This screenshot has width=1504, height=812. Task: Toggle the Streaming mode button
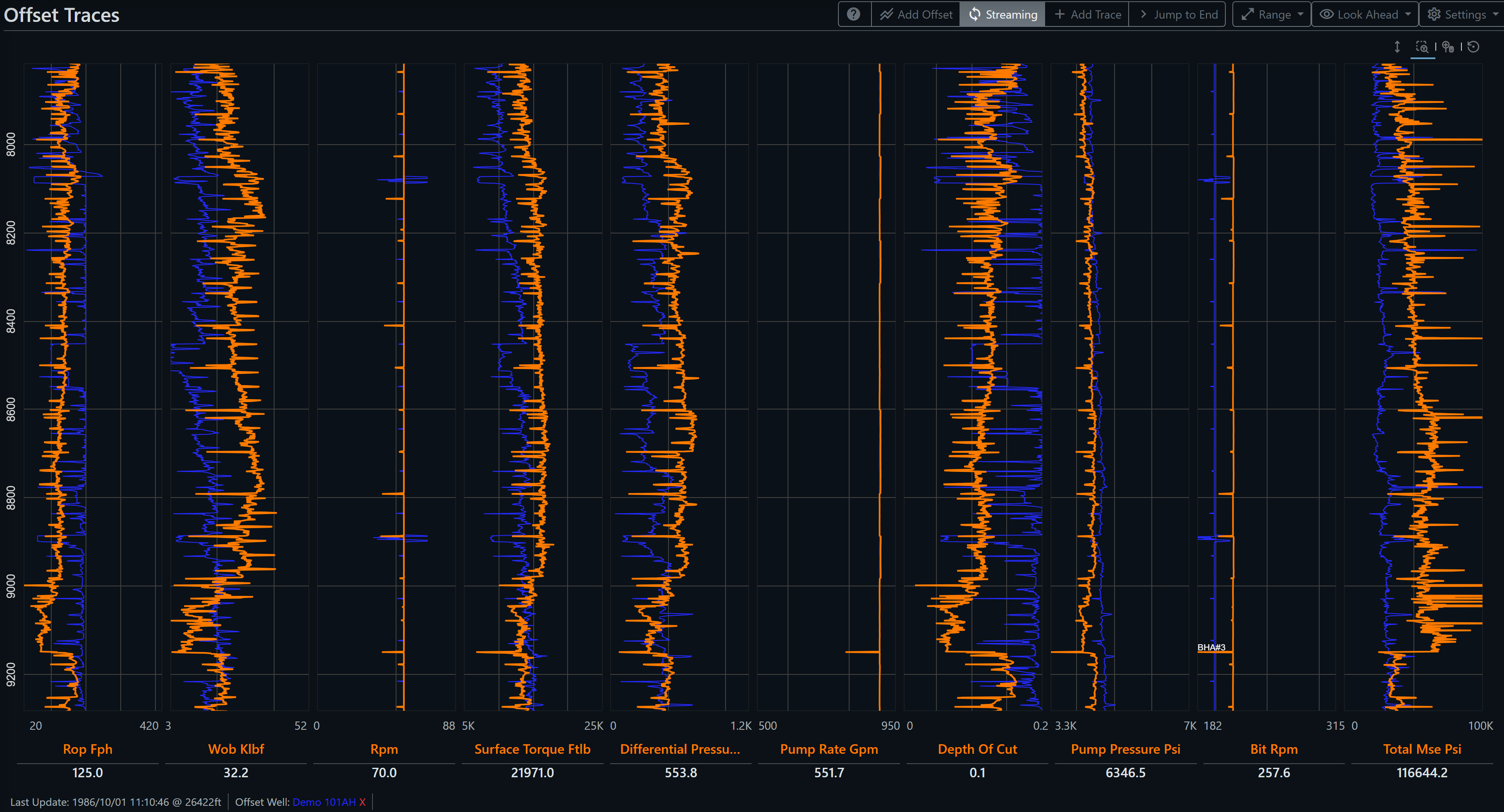tap(1003, 14)
